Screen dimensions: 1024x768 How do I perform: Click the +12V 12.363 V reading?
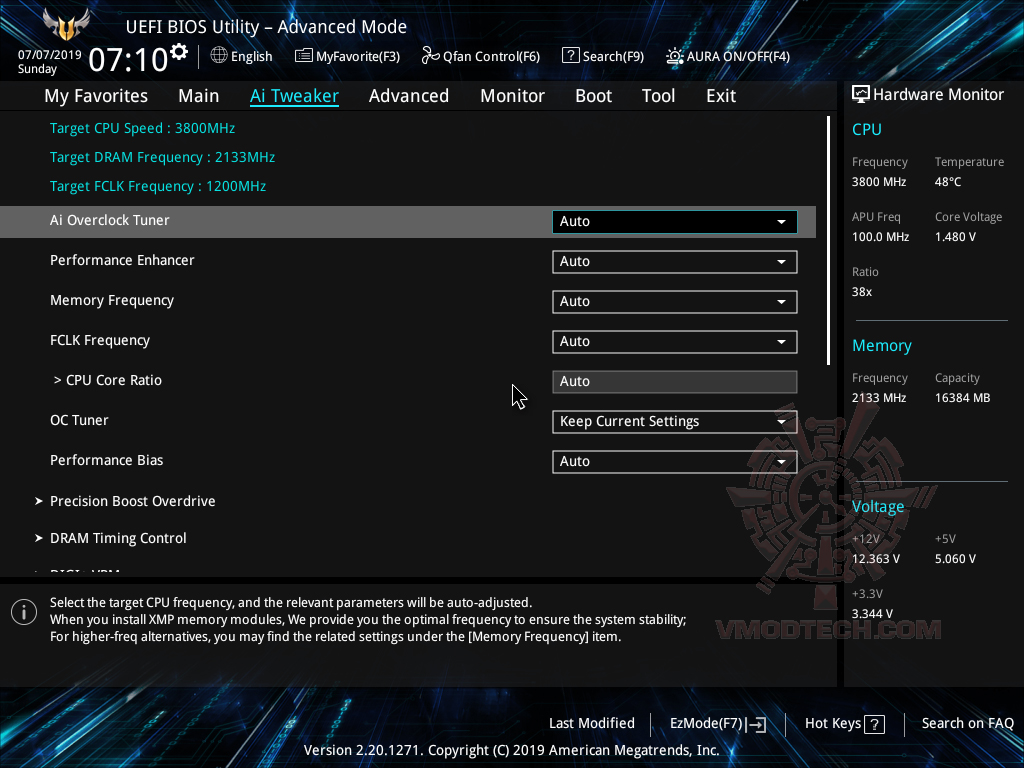tap(876, 559)
